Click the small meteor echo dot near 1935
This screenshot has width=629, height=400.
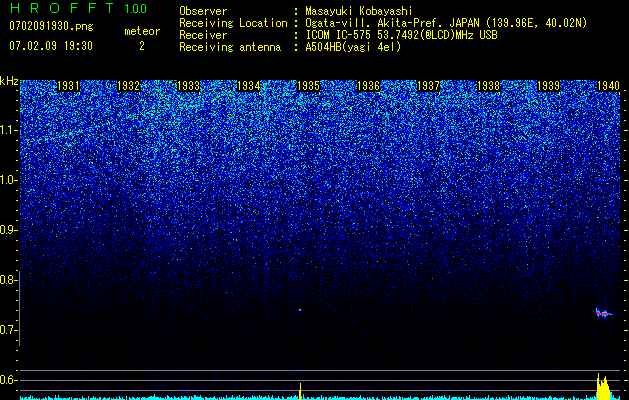click(x=300, y=310)
